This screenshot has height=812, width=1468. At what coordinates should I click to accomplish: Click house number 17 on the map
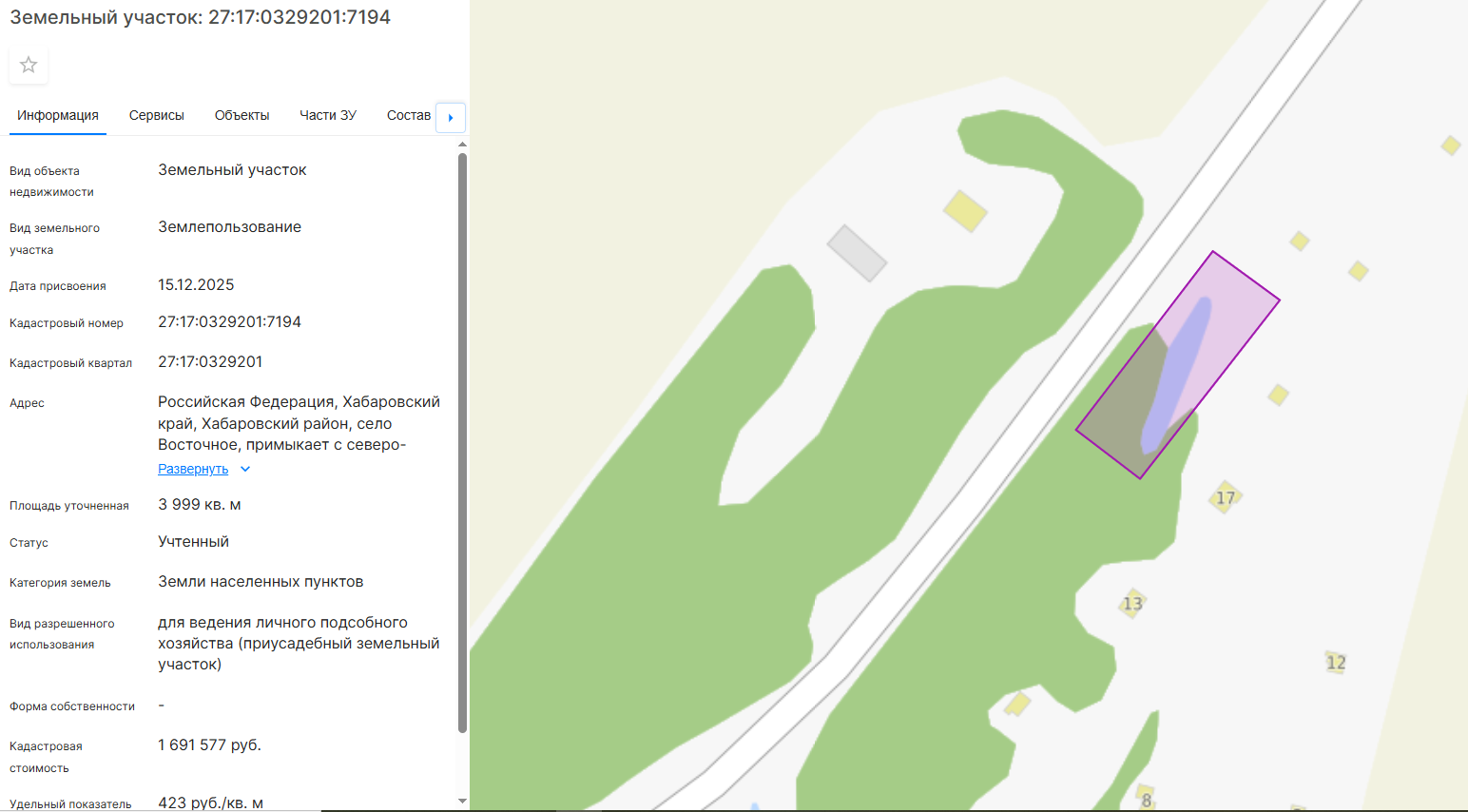[x=1226, y=497]
